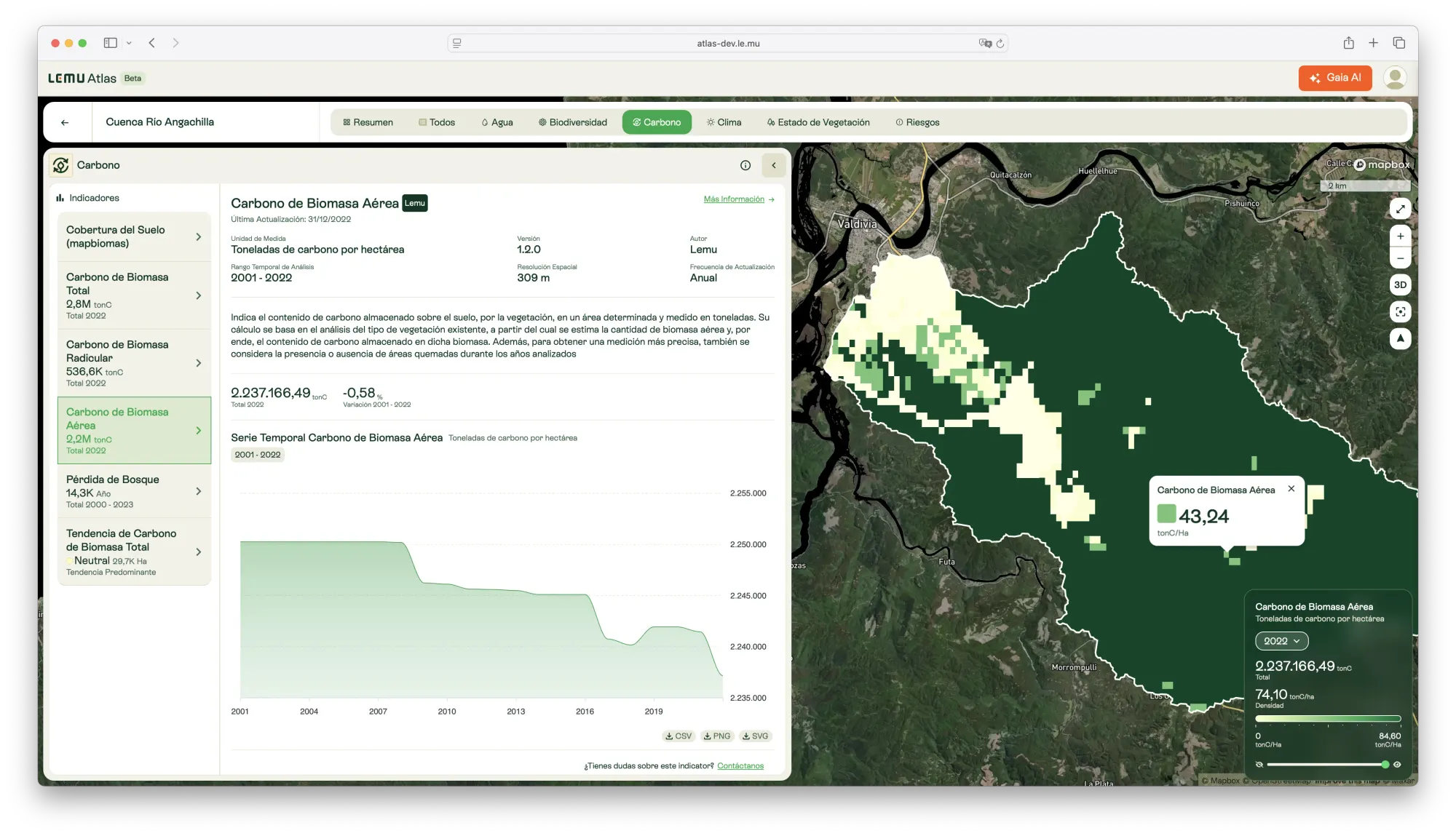Screen dimensions: 1456x836
Task: Show layer fully with eye icon
Action: coord(1397,765)
